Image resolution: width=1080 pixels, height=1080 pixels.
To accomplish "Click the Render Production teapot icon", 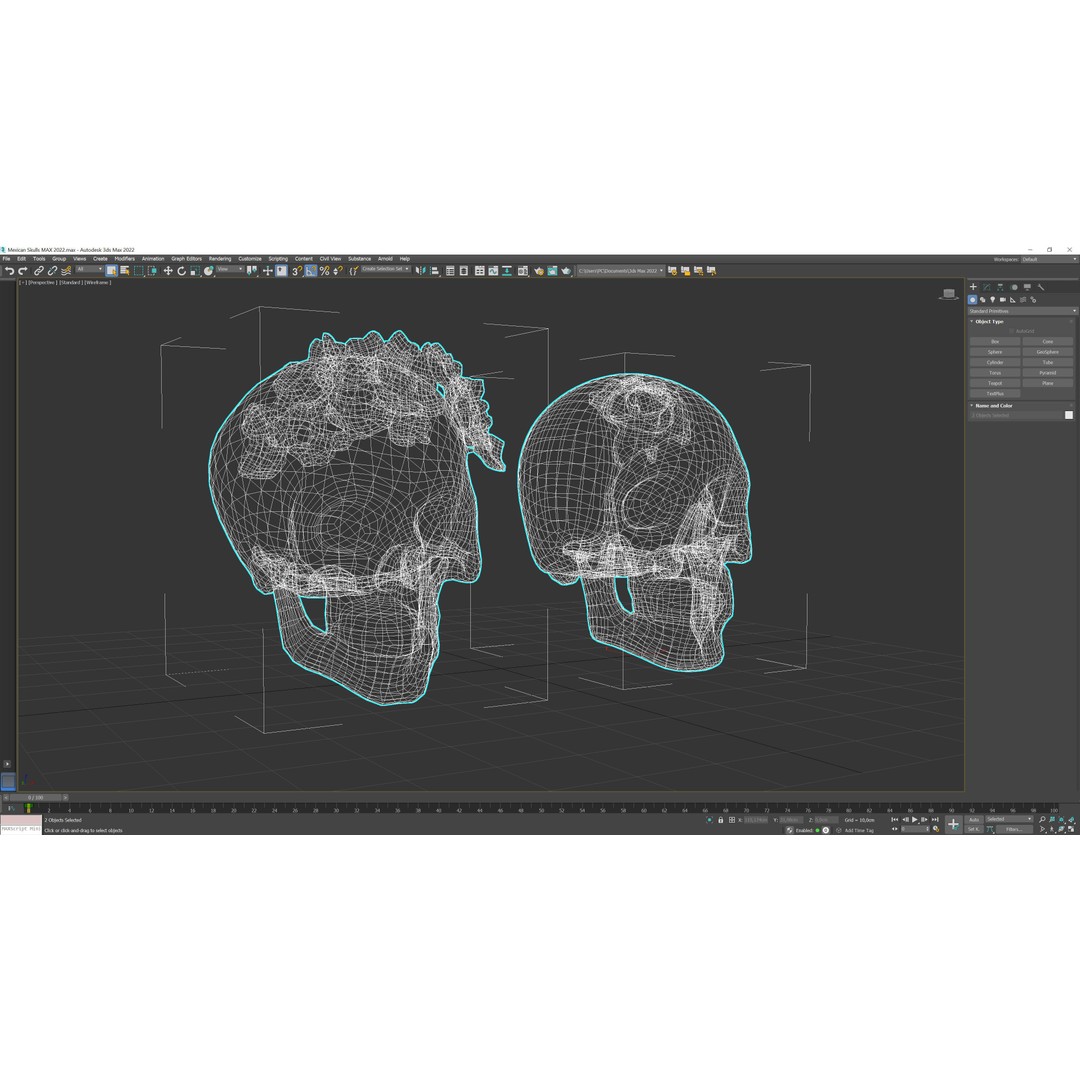I will pyautogui.click(x=565, y=271).
